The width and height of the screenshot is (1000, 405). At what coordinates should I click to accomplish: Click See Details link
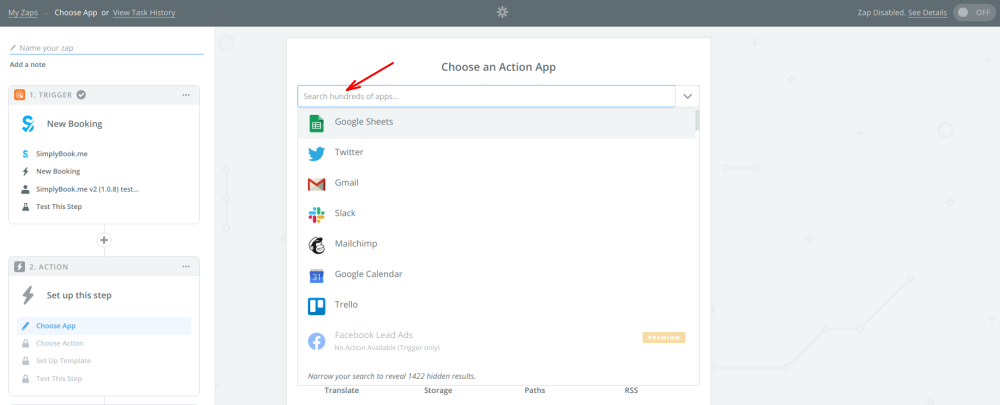pos(925,12)
